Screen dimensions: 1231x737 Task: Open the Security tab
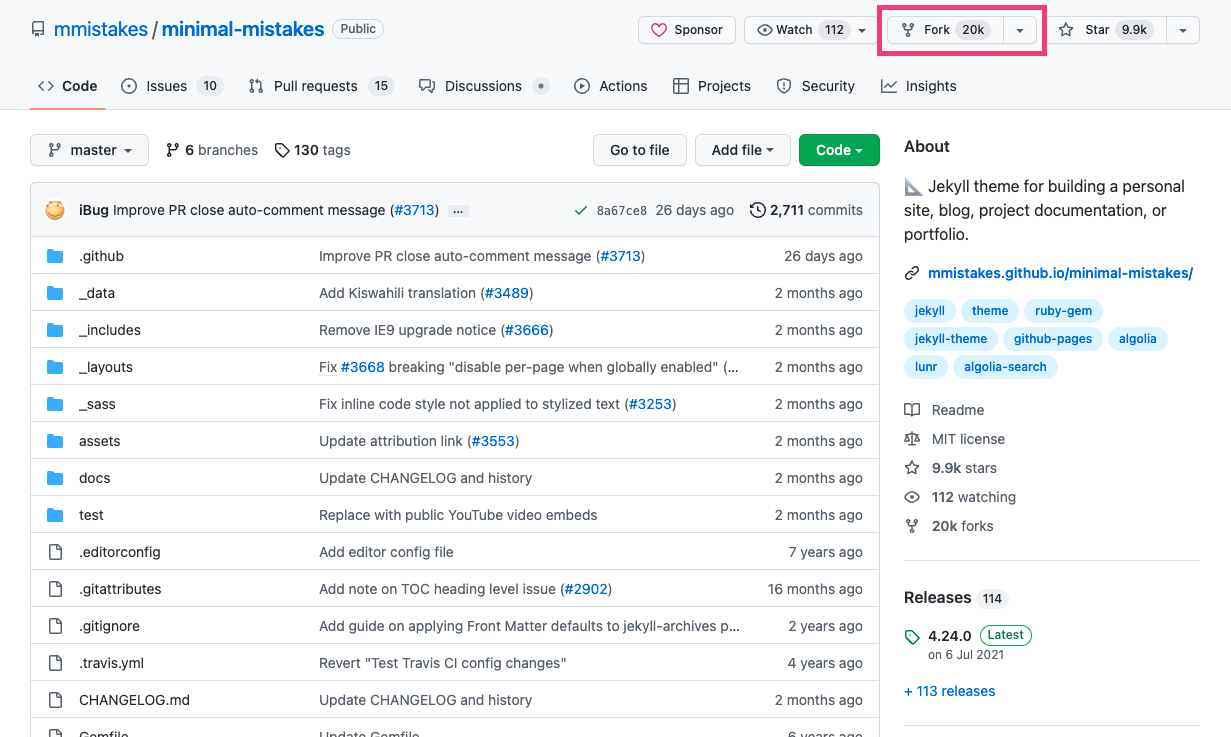pos(816,86)
